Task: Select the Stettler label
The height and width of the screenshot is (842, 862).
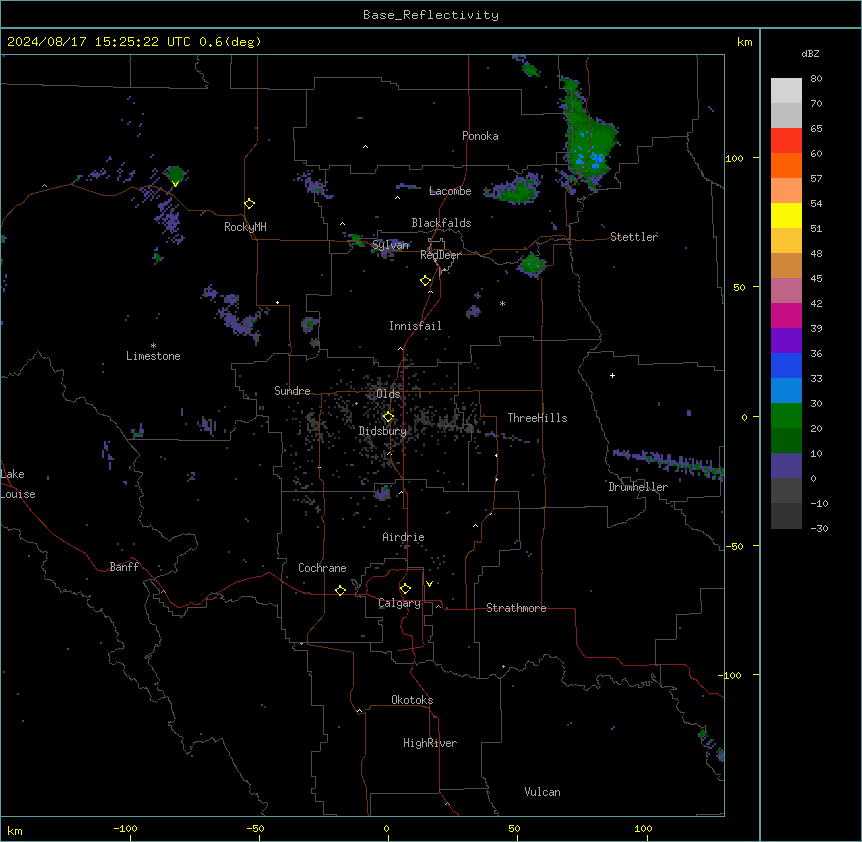Action: (634, 237)
